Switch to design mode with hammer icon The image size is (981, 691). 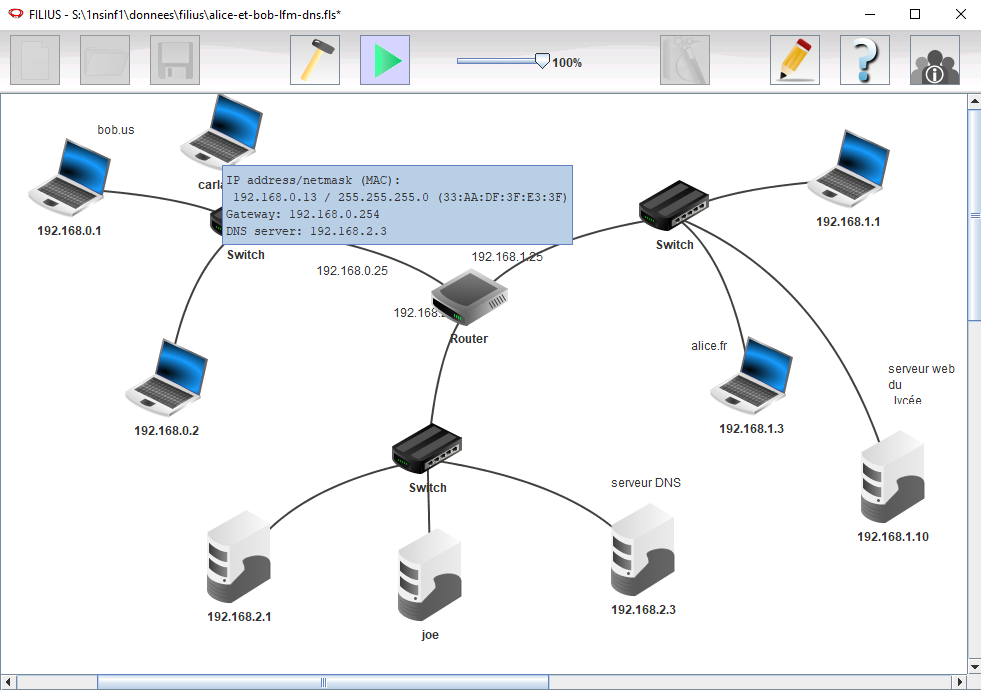click(x=315, y=60)
